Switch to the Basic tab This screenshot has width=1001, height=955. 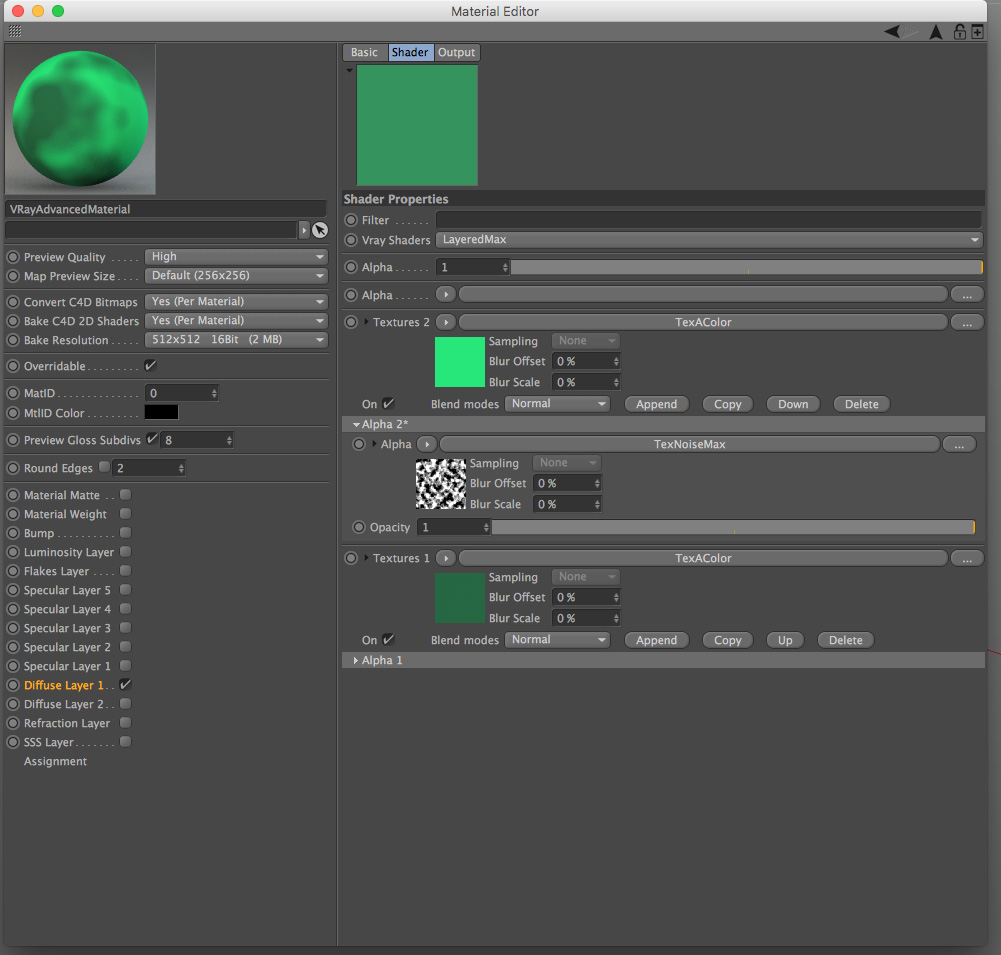point(365,52)
